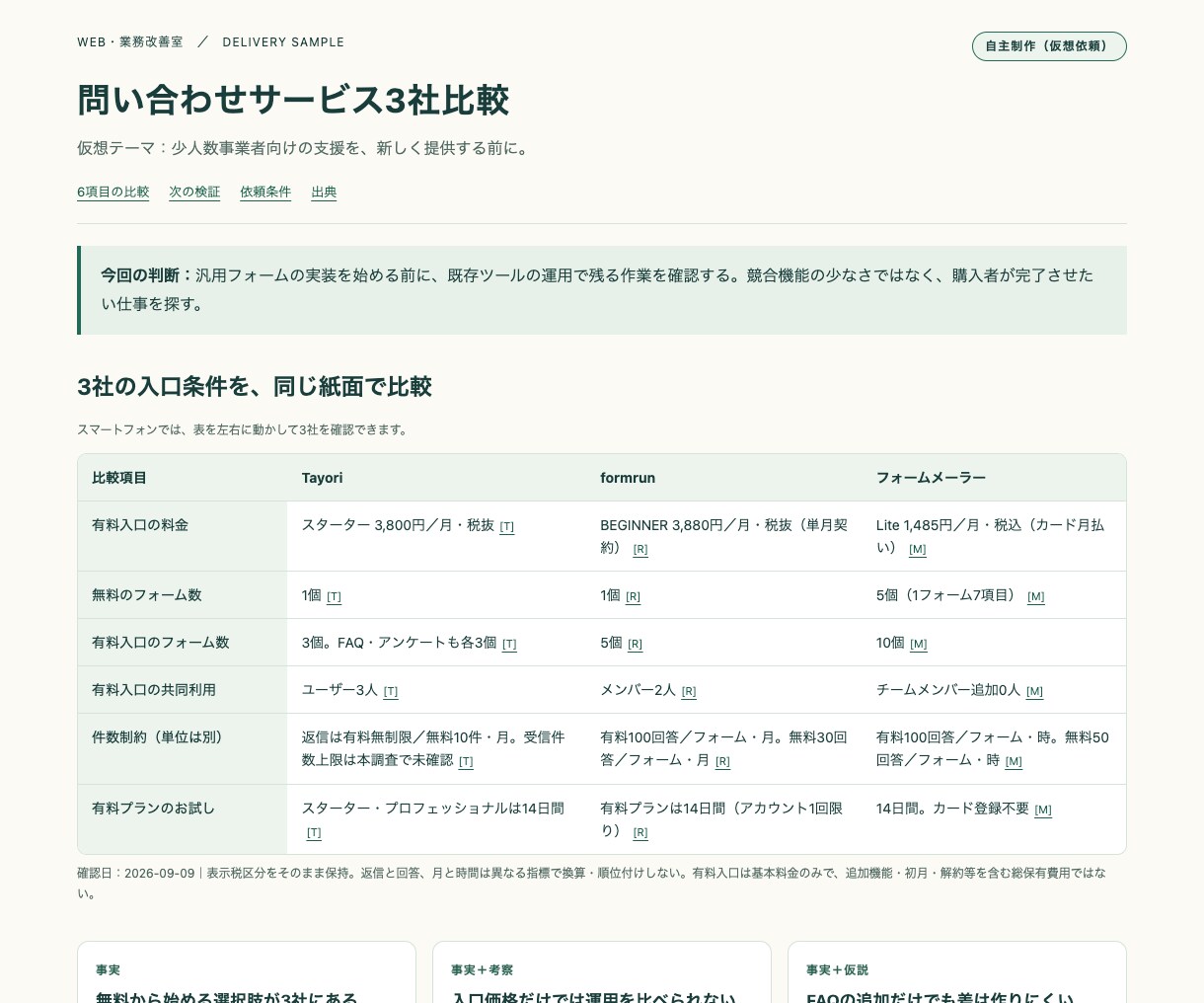Jump to 次の検証 section link
Viewport: 1204px width, 1003px height.
pyautogui.click(x=194, y=192)
